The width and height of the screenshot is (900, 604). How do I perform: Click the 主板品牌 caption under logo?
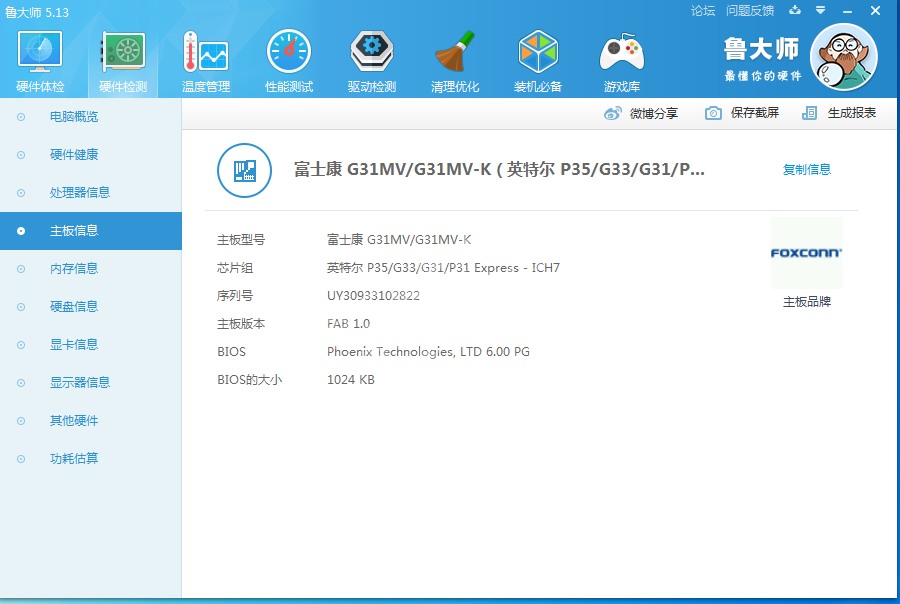pyautogui.click(x=806, y=302)
